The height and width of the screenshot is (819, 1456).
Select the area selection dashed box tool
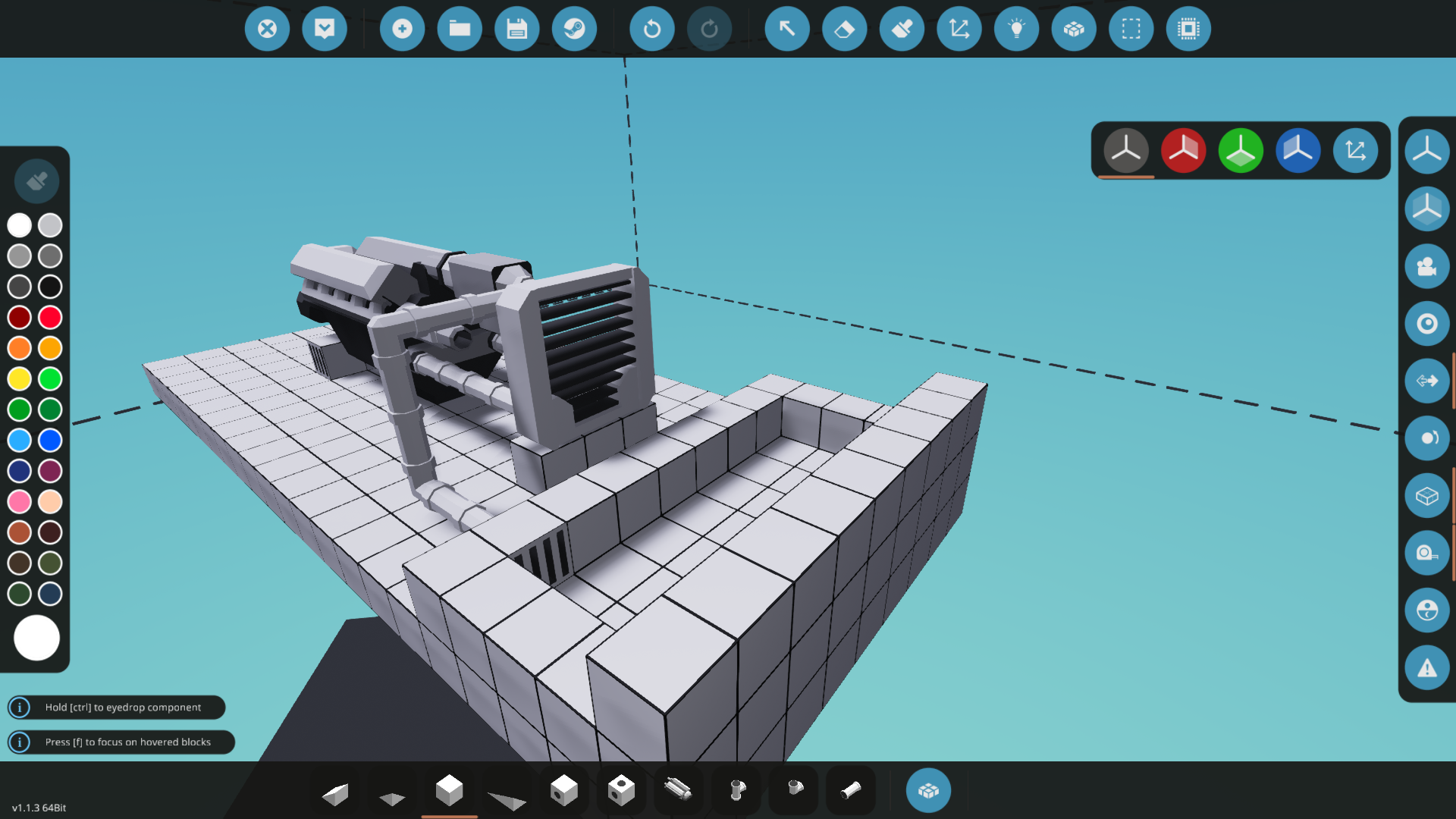coord(1131,29)
